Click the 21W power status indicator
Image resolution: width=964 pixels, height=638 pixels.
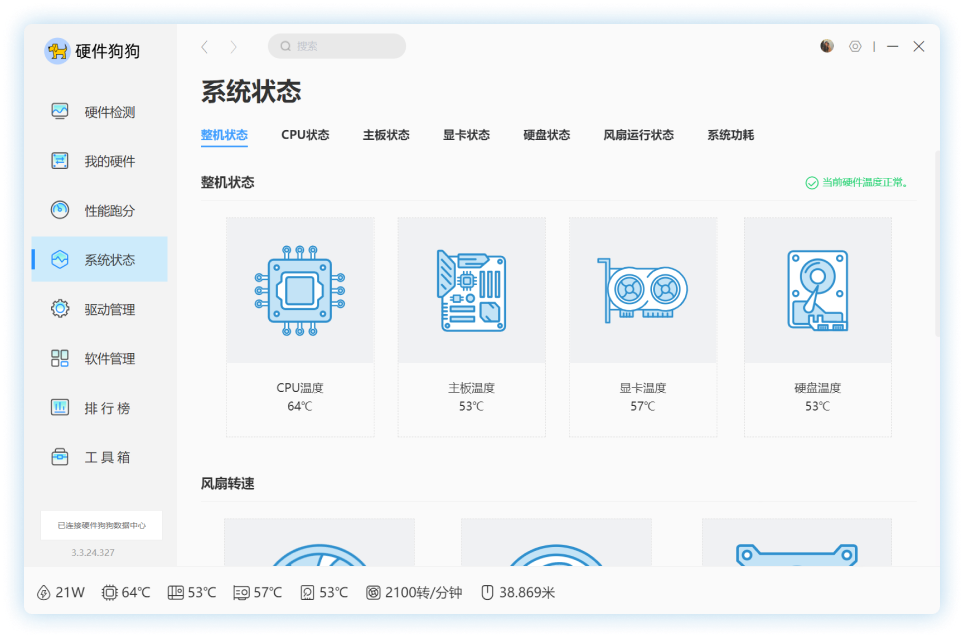point(61,592)
